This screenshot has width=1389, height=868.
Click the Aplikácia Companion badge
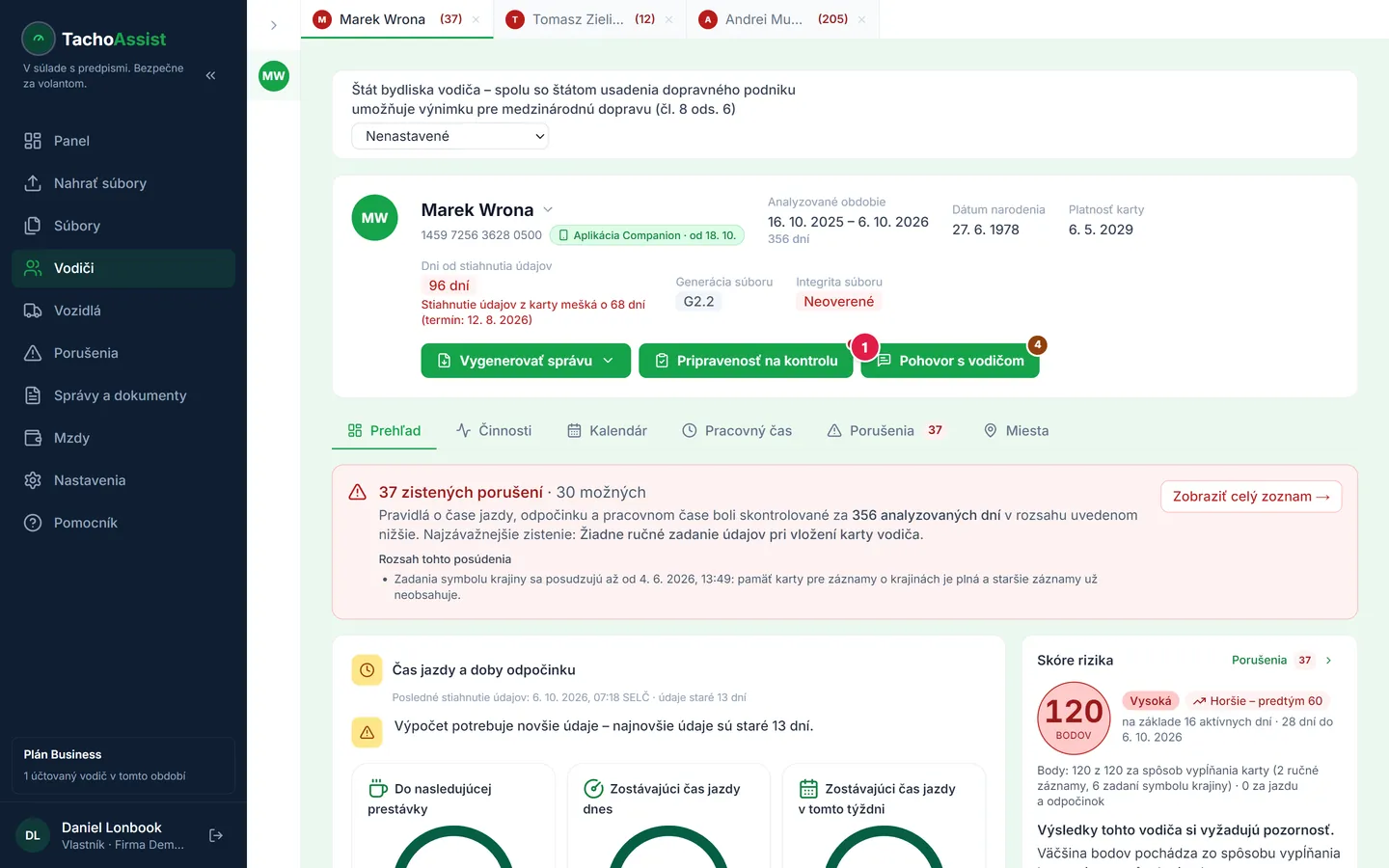coord(647,235)
